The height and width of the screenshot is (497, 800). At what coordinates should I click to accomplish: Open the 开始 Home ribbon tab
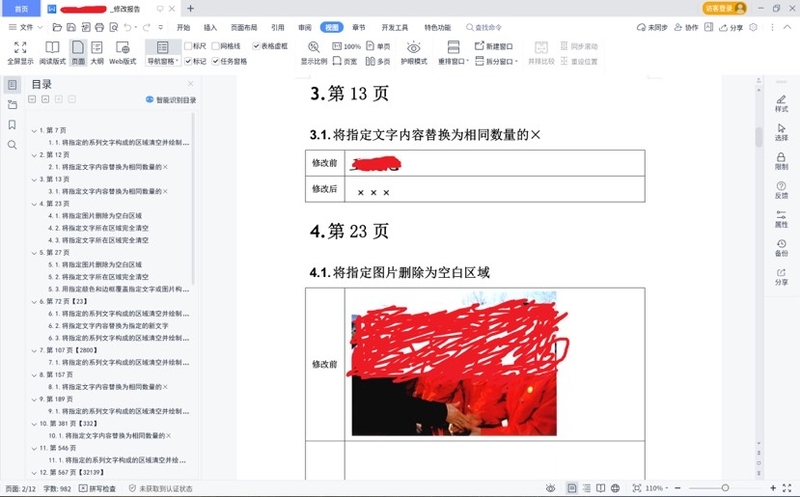183,27
